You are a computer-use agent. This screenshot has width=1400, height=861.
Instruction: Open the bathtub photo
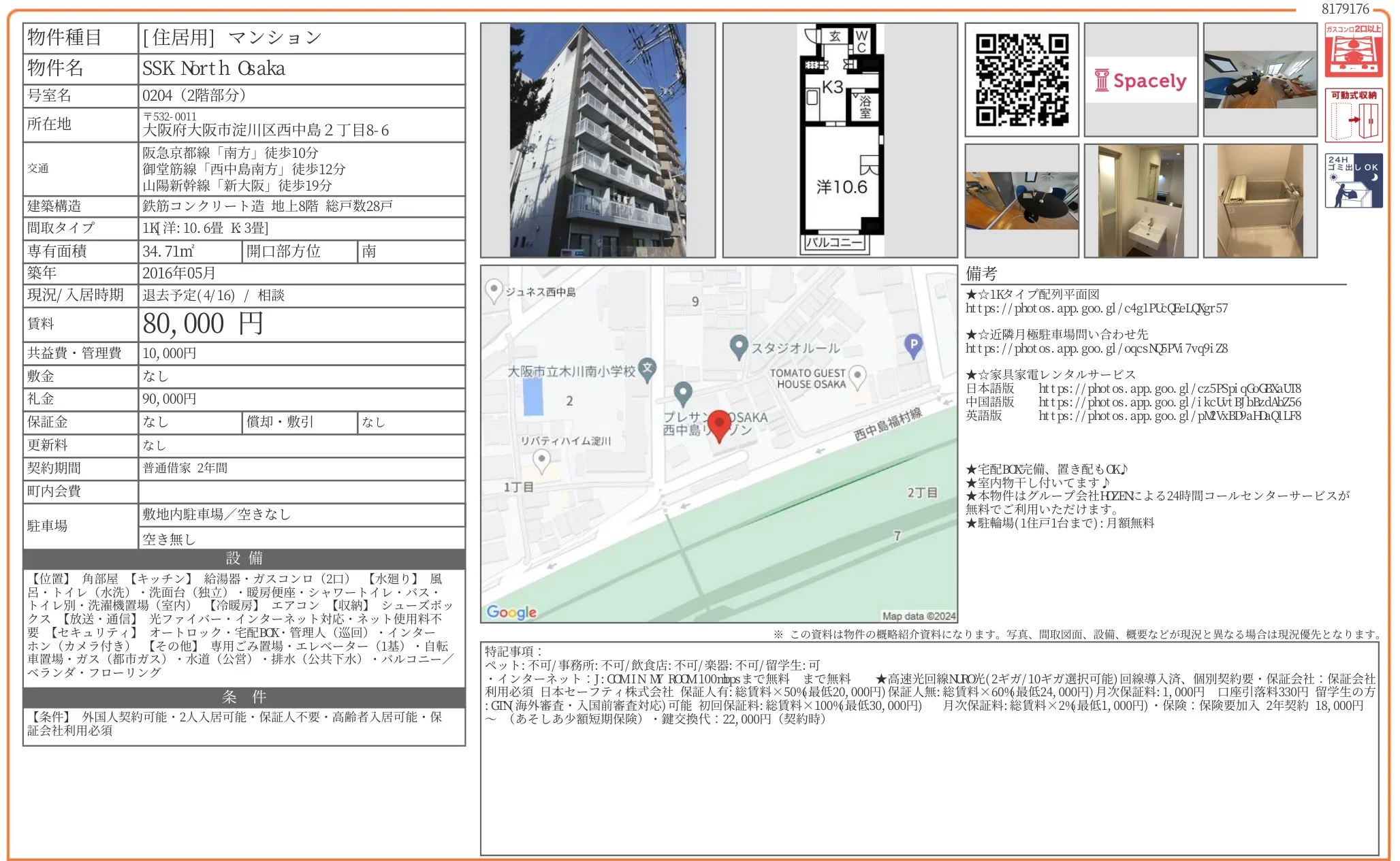1260,201
